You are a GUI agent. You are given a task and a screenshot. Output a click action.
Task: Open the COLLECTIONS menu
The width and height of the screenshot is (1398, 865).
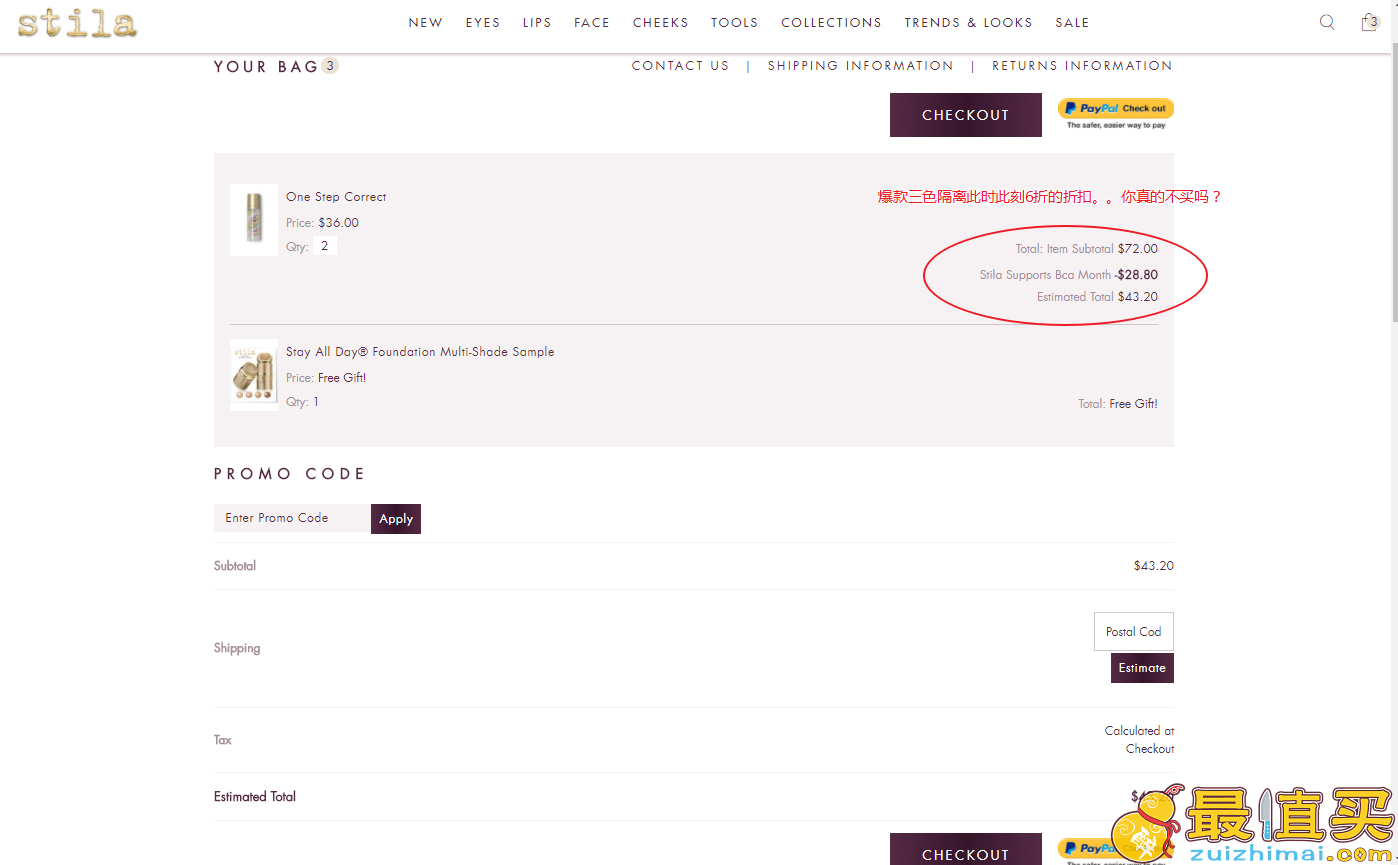tap(831, 22)
